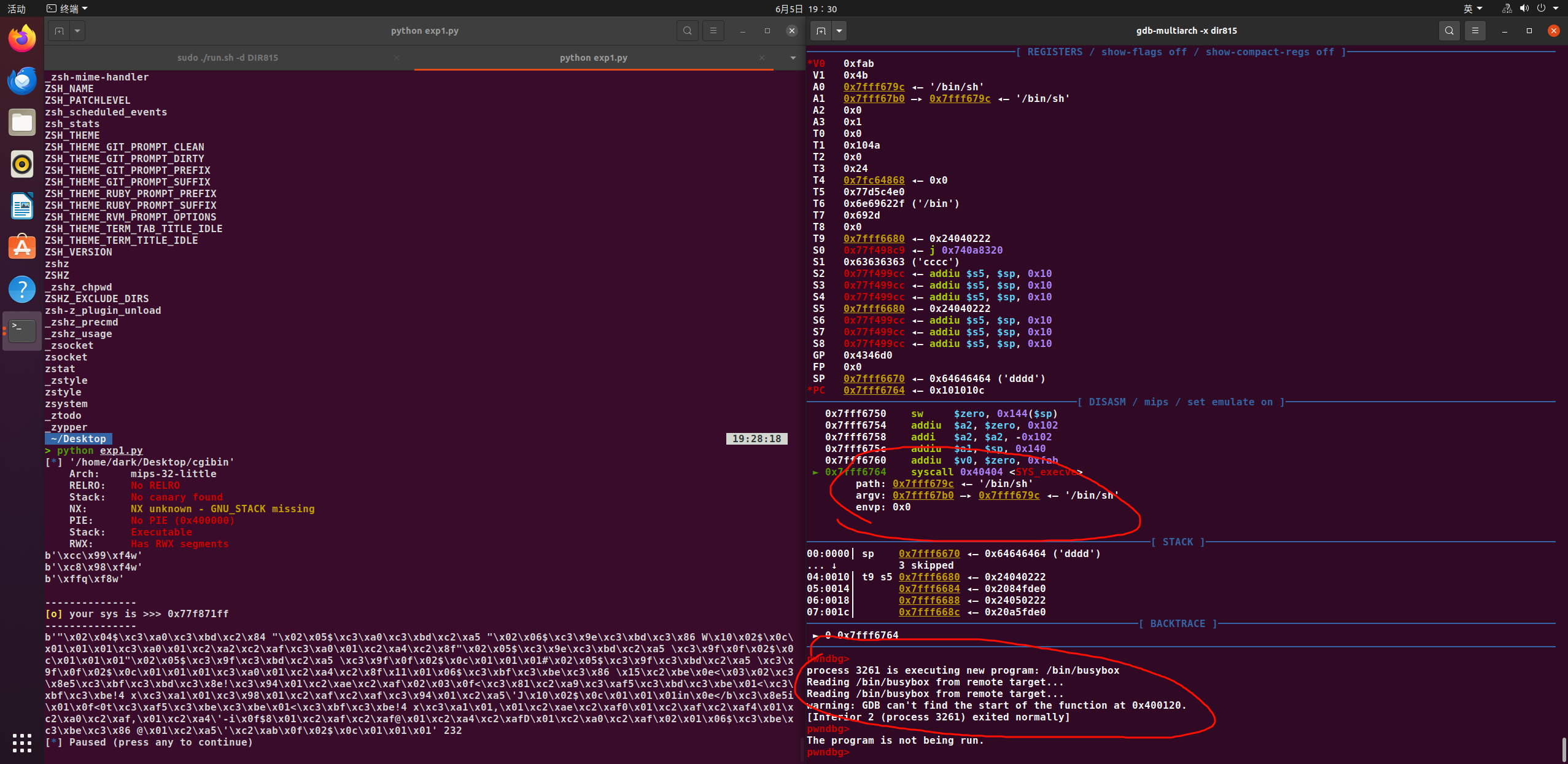Close the sudo ./run.sh tab

pyautogui.click(x=397, y=58)
